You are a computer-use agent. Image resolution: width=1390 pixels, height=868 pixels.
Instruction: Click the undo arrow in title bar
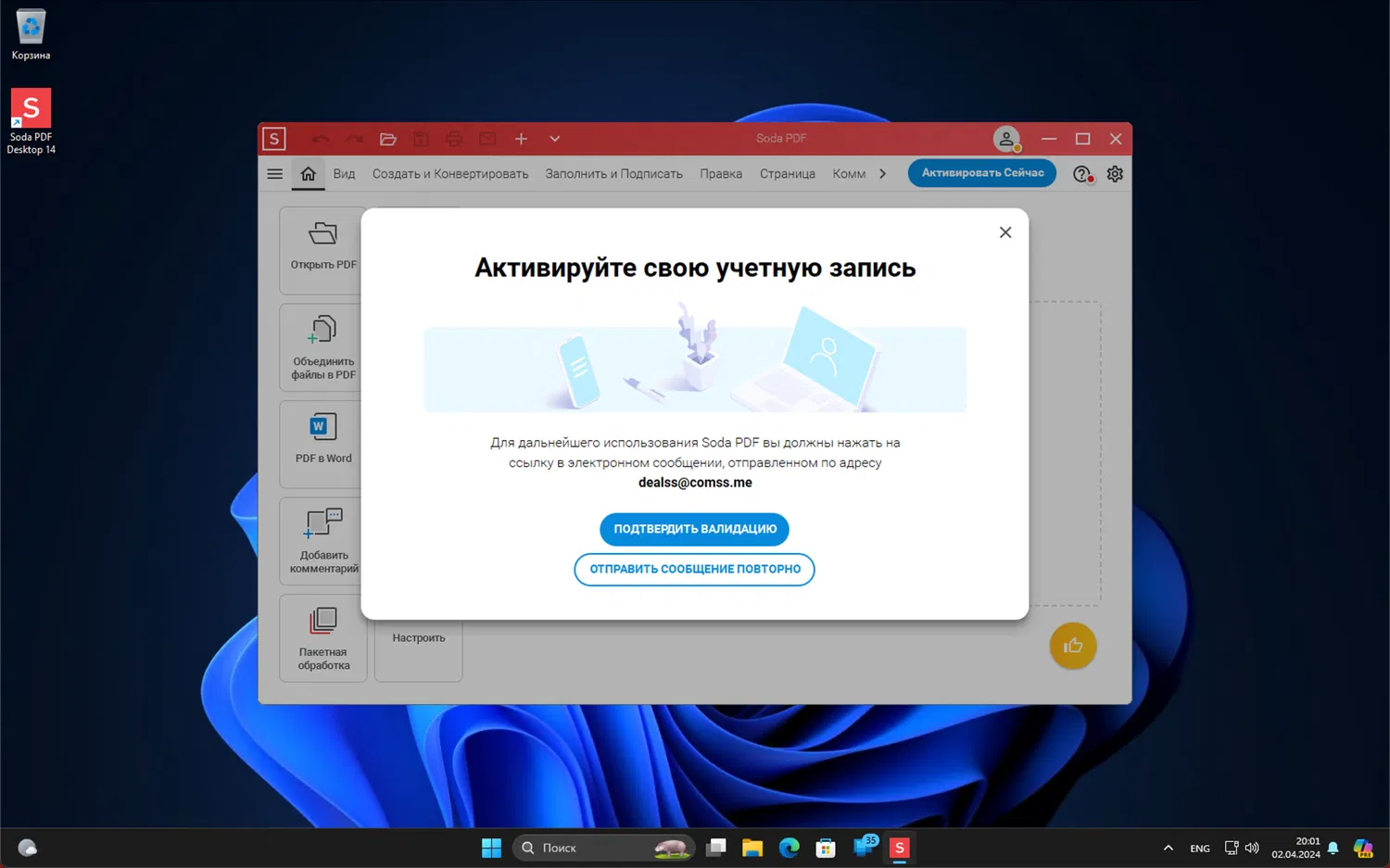pyautogui.click(x=321, y=139)
